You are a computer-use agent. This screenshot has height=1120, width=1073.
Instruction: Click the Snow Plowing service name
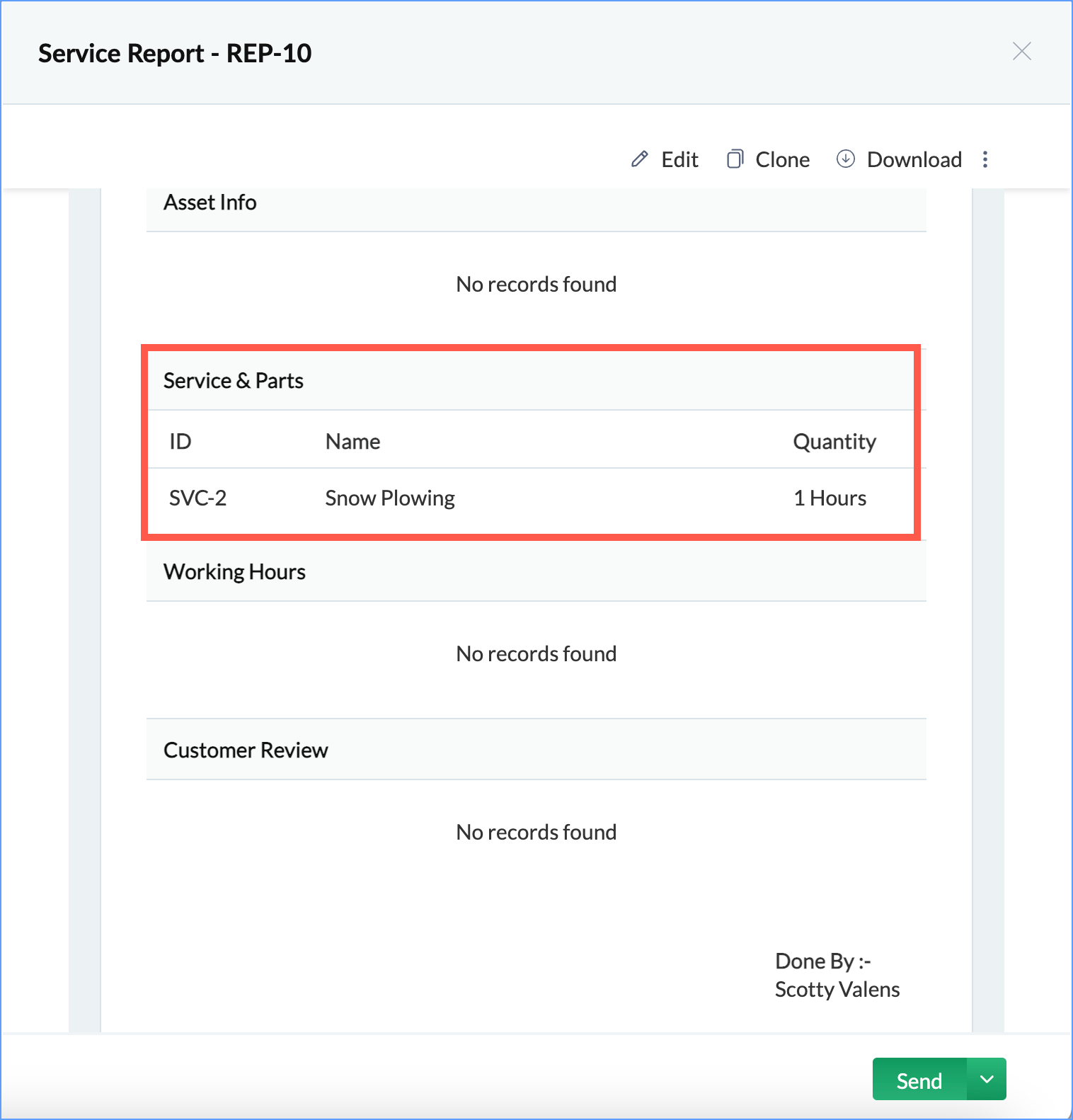click(390, 498)
